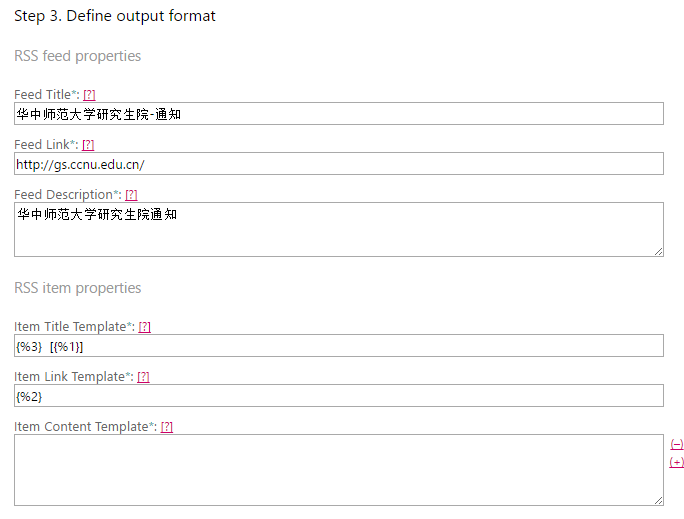Enlarge content template box with (+) link
The image size is (684, 519).
(x=677, y=462)
